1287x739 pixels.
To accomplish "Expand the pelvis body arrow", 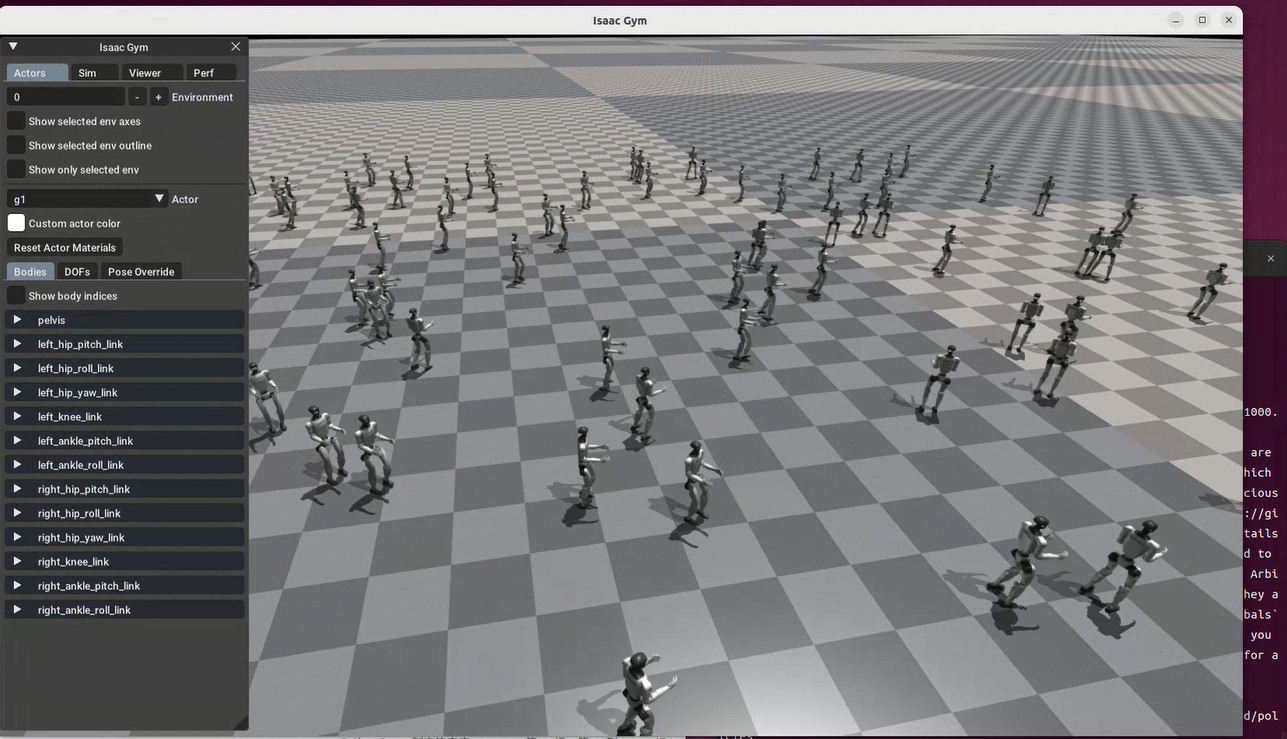I will coord(17,320).
